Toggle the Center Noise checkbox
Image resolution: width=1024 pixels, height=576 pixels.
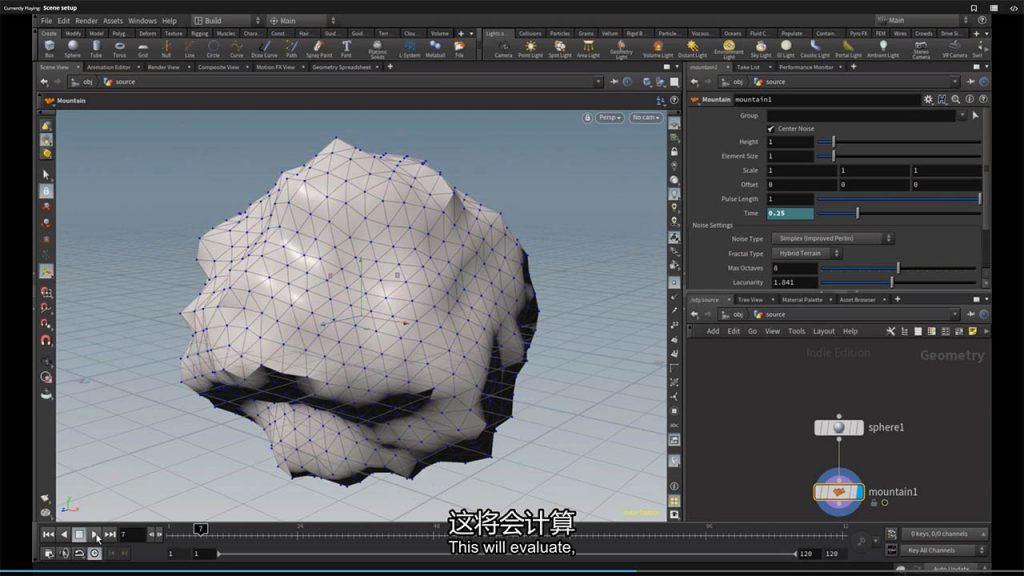771,129
